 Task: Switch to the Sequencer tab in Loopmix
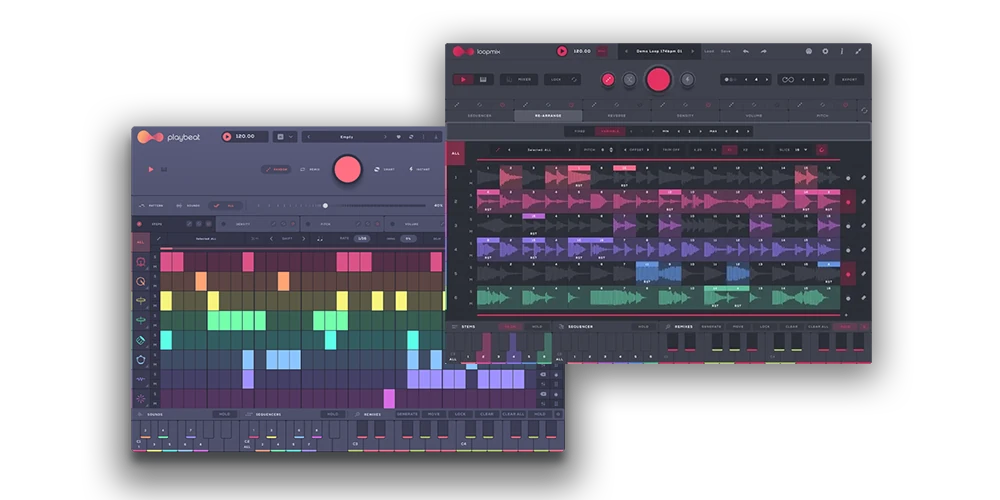point(480,116)
